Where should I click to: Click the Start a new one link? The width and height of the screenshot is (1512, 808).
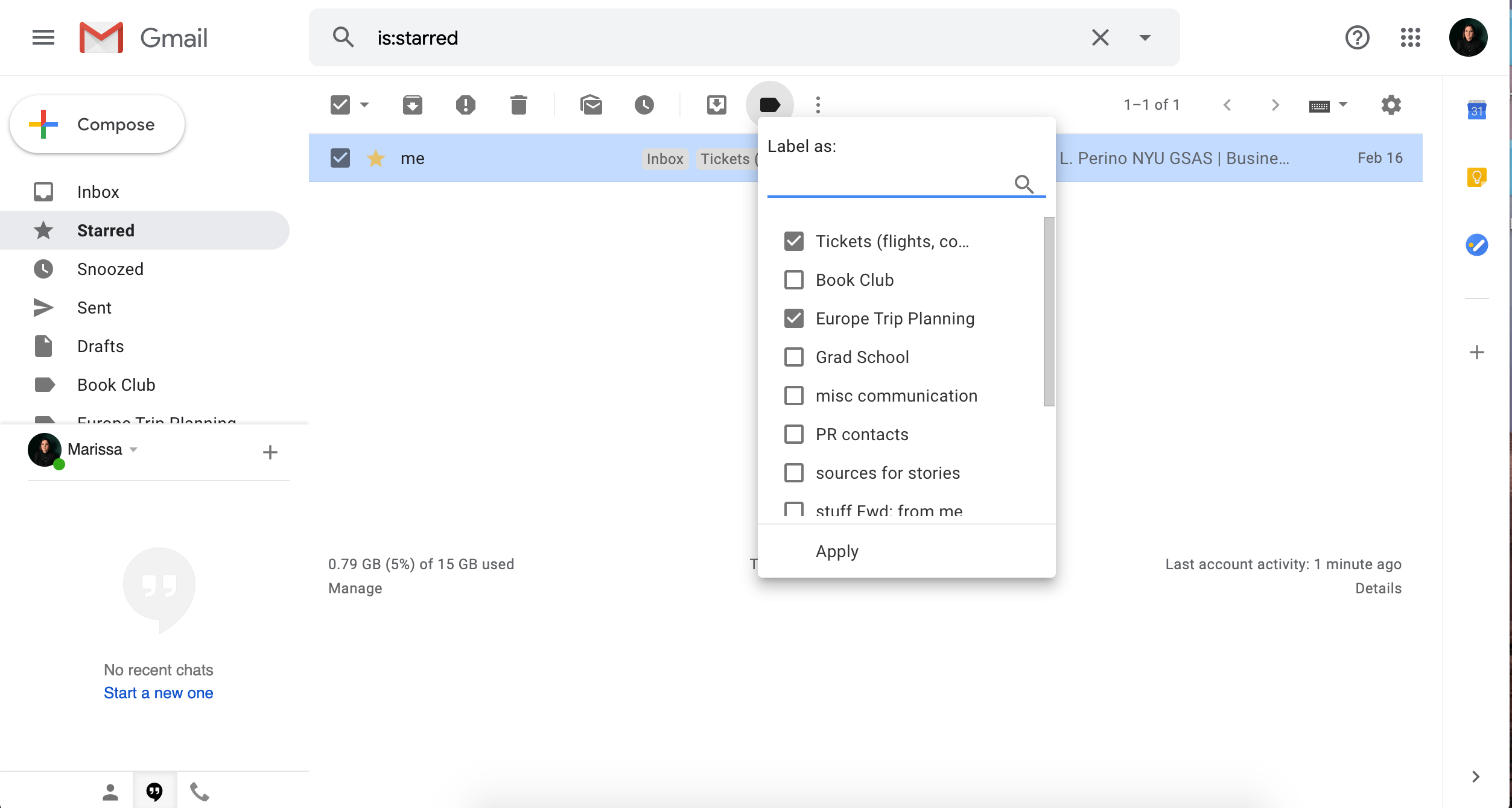pos(158,693)
